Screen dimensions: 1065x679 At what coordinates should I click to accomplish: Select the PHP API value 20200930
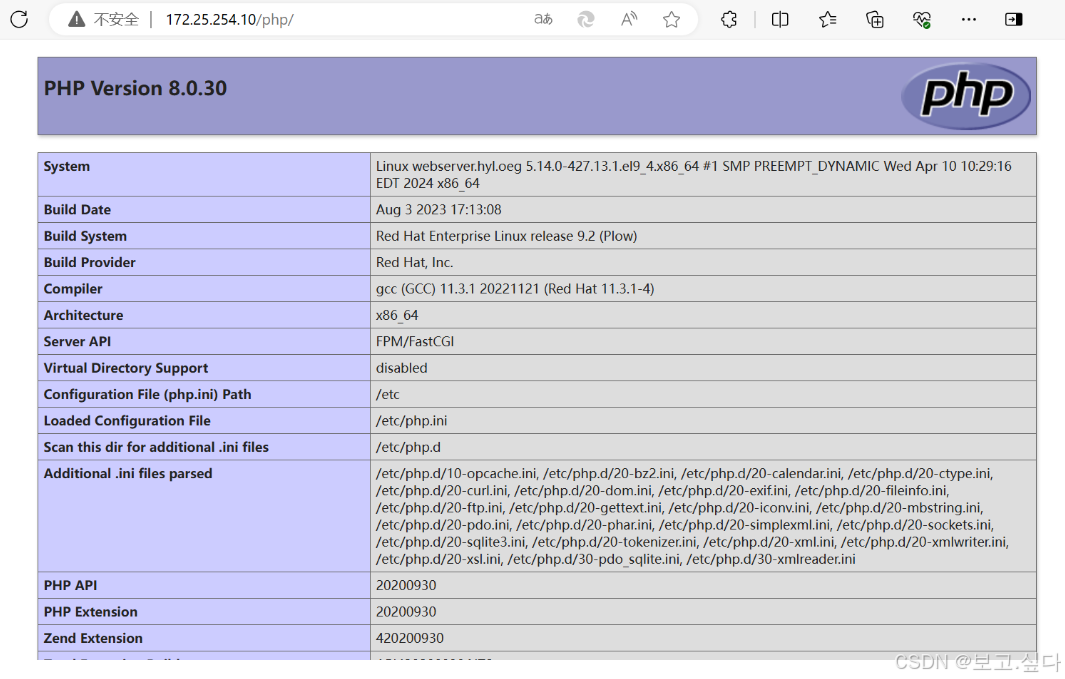coord(406,586)
